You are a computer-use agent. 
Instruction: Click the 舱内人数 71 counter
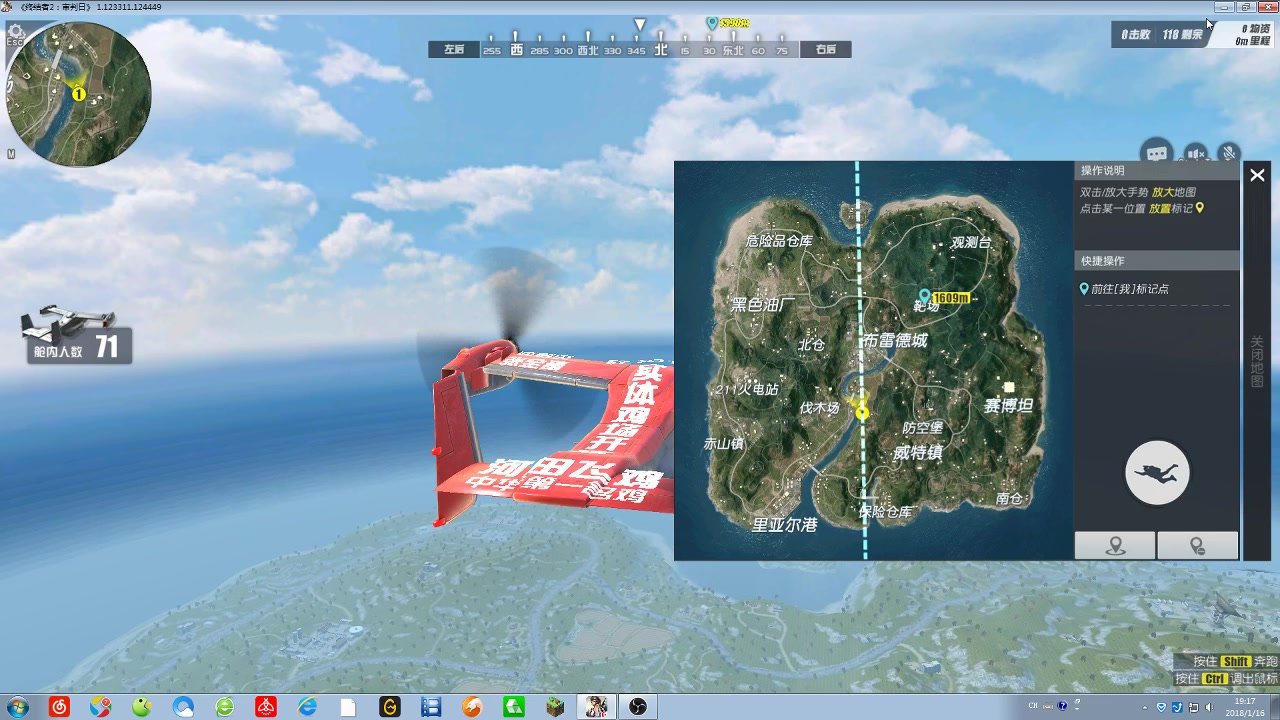pos(77,348)
